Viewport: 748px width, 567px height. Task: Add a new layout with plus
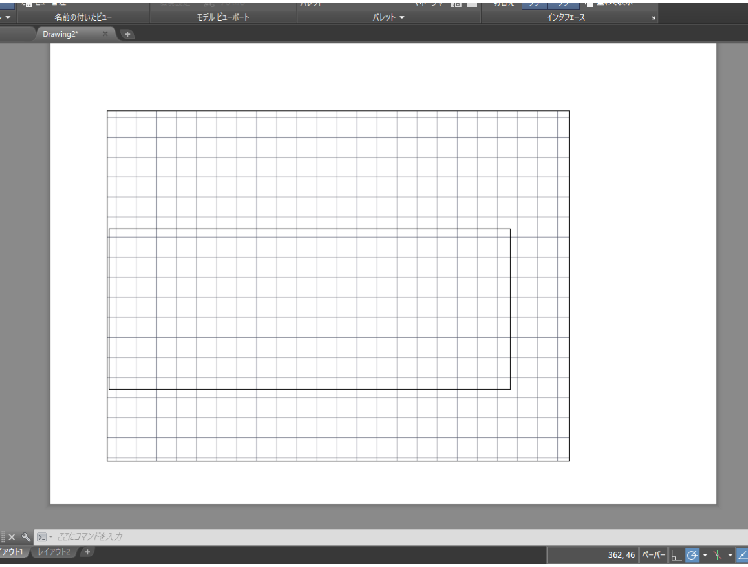(87, 552)
